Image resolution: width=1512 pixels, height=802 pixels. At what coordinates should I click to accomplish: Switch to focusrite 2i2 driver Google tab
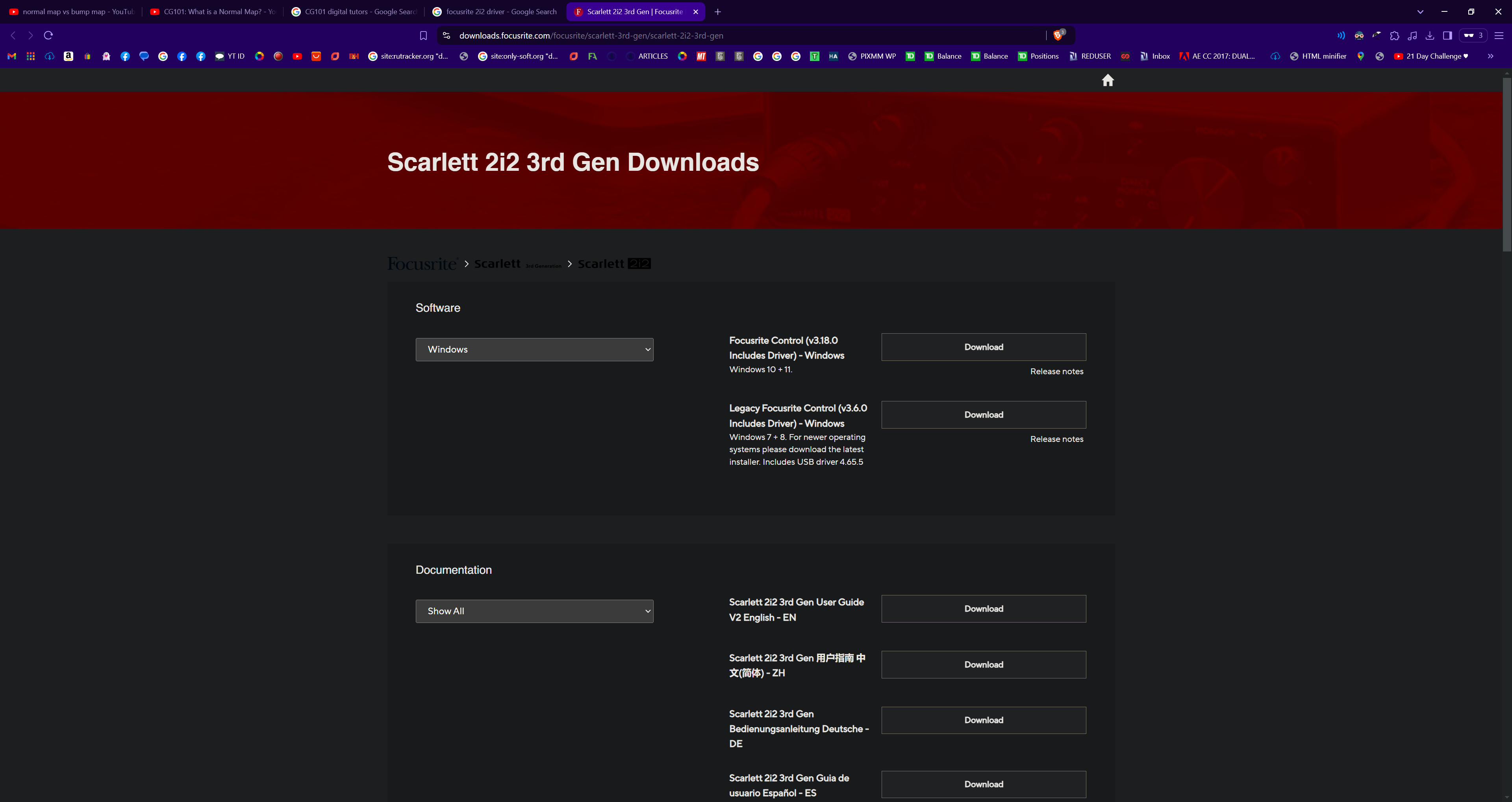tap(495, 12)
